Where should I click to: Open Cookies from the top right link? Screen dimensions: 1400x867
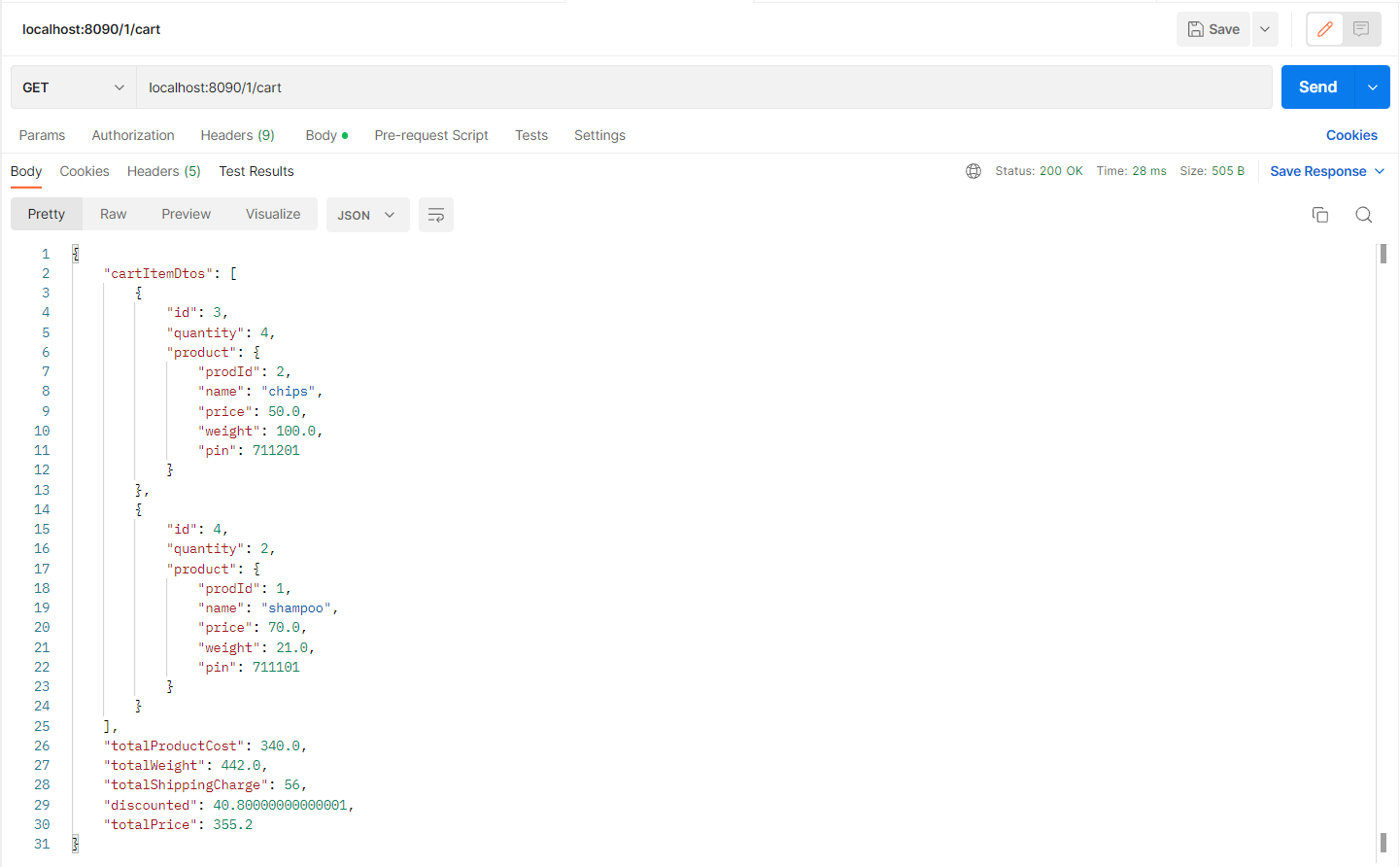point(1351,135)
